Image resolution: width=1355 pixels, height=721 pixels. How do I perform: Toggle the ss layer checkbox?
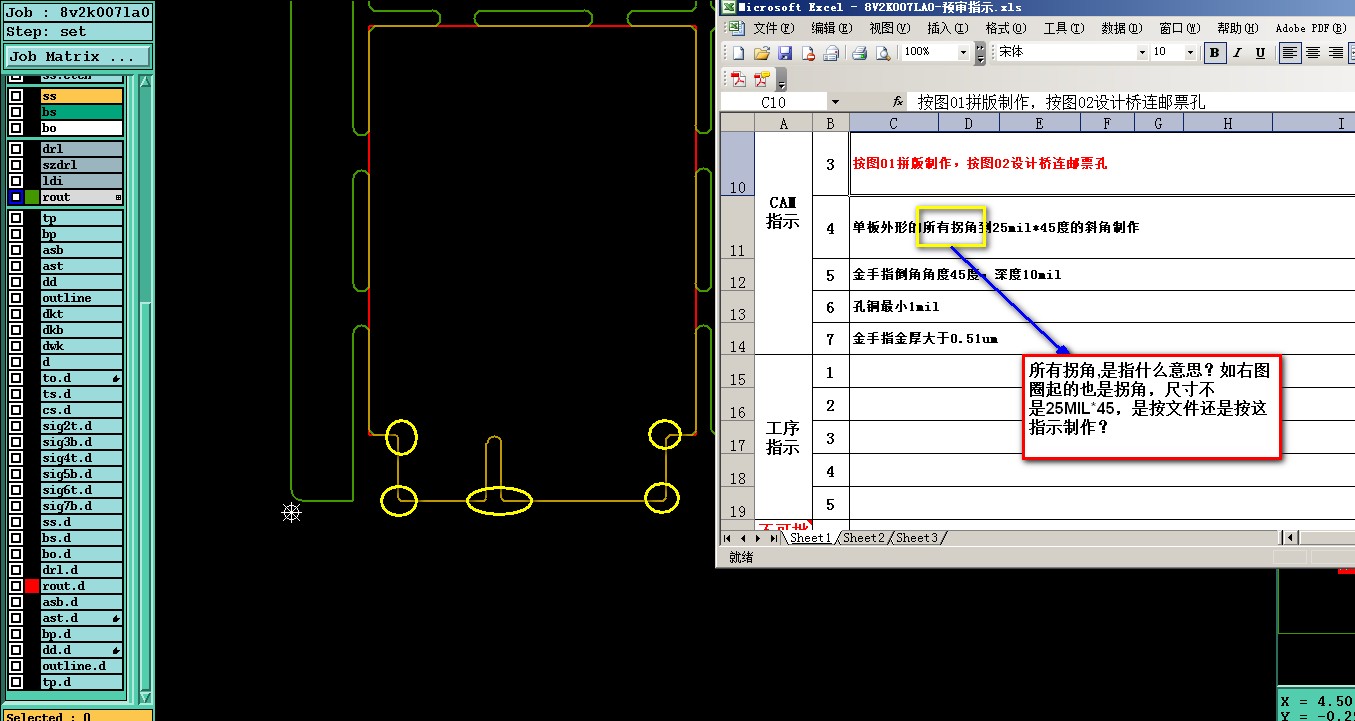[15, 96]
